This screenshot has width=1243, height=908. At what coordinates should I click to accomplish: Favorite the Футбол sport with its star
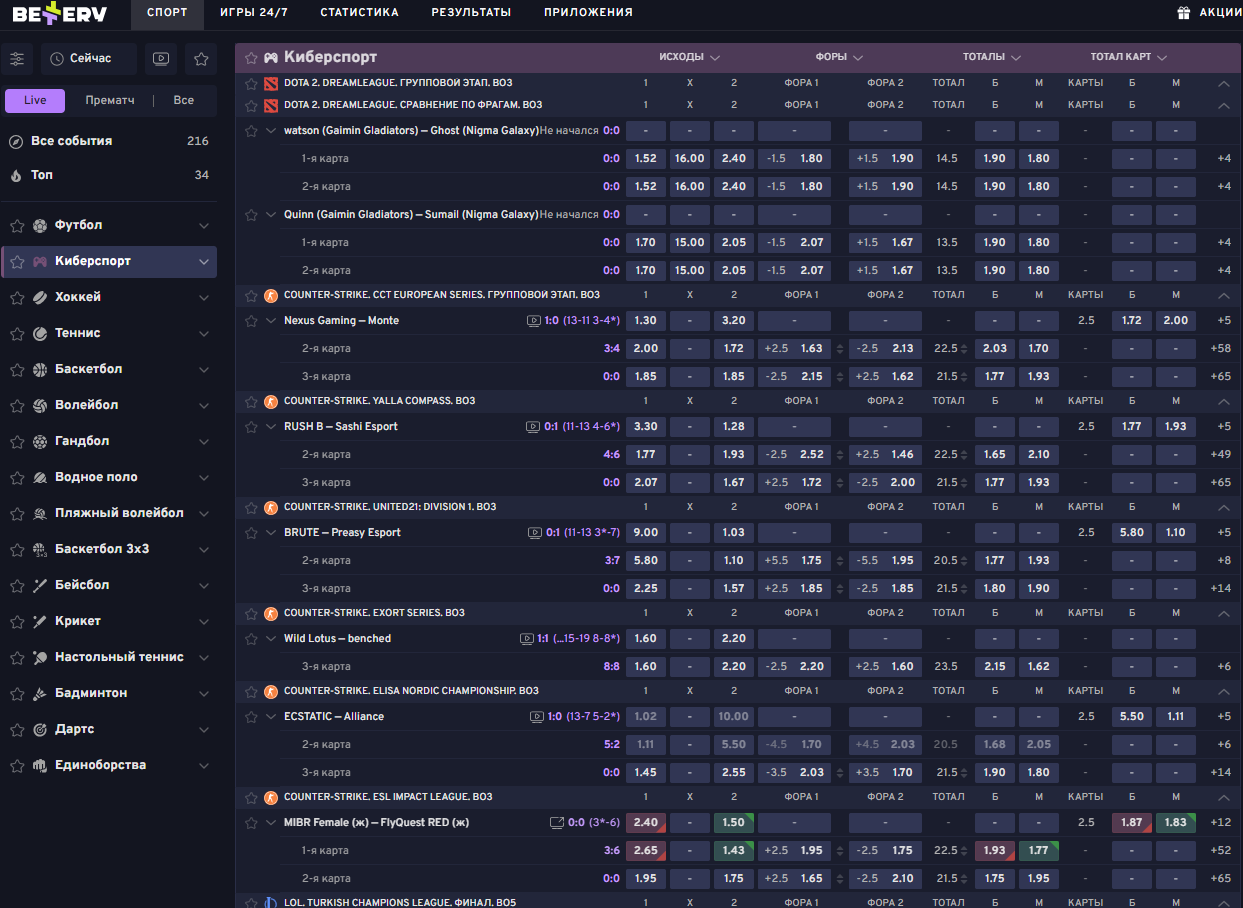[17, 225]
